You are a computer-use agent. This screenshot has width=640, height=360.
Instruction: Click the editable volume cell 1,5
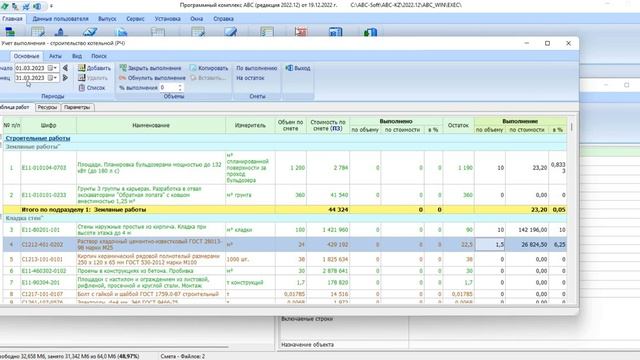pos(490,244)
